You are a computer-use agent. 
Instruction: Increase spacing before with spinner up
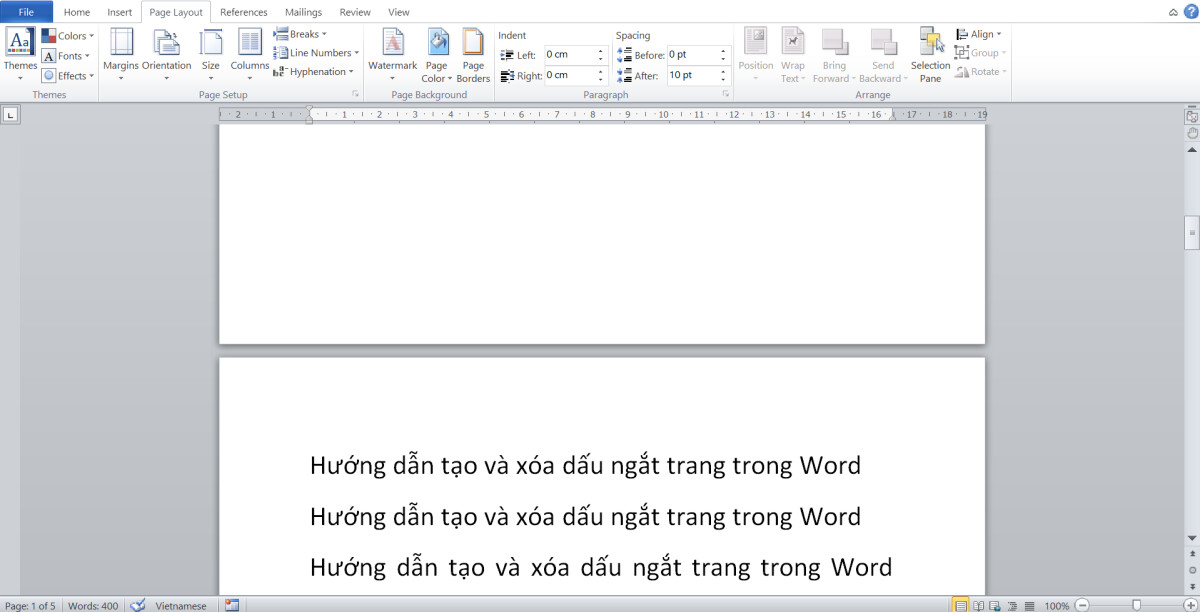pos(725,51)
